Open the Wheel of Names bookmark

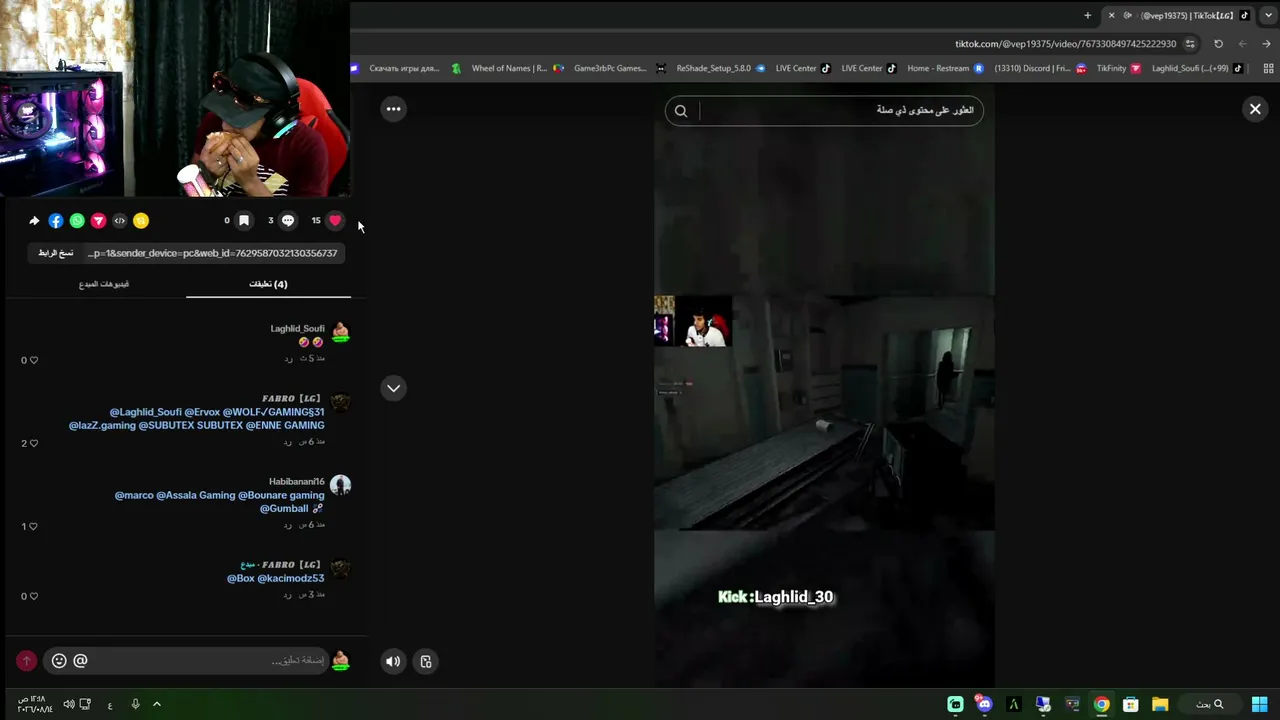pyautogui.click(x=501, y=68)
